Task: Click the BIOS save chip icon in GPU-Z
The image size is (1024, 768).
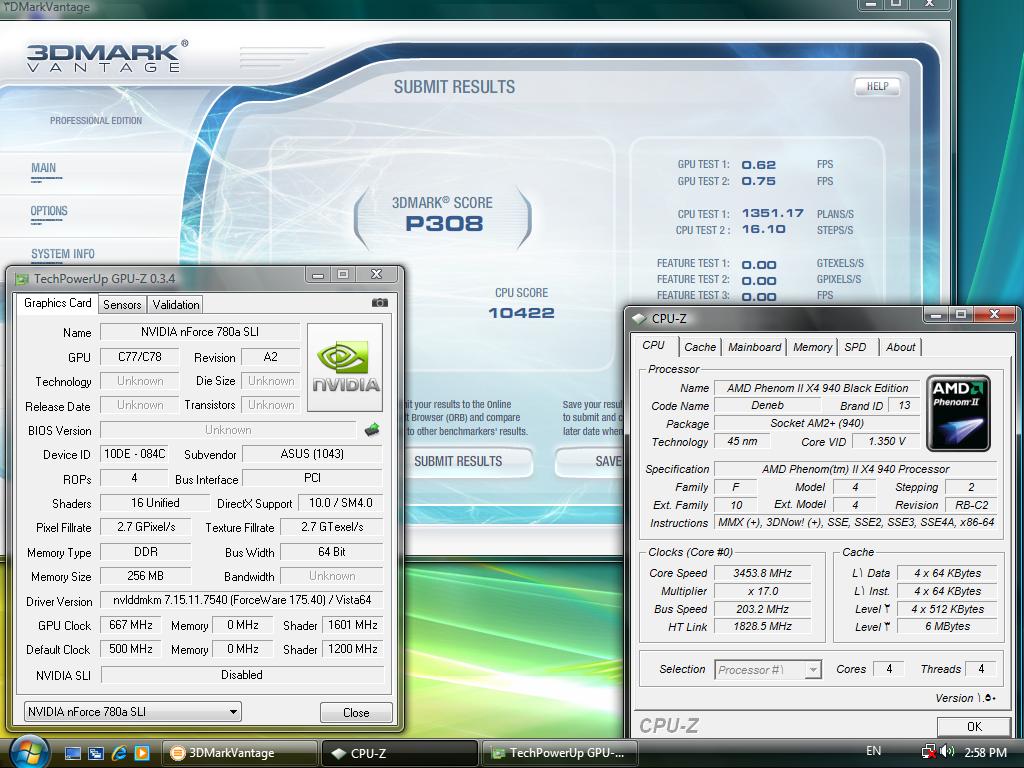Action: click(372, 430)
